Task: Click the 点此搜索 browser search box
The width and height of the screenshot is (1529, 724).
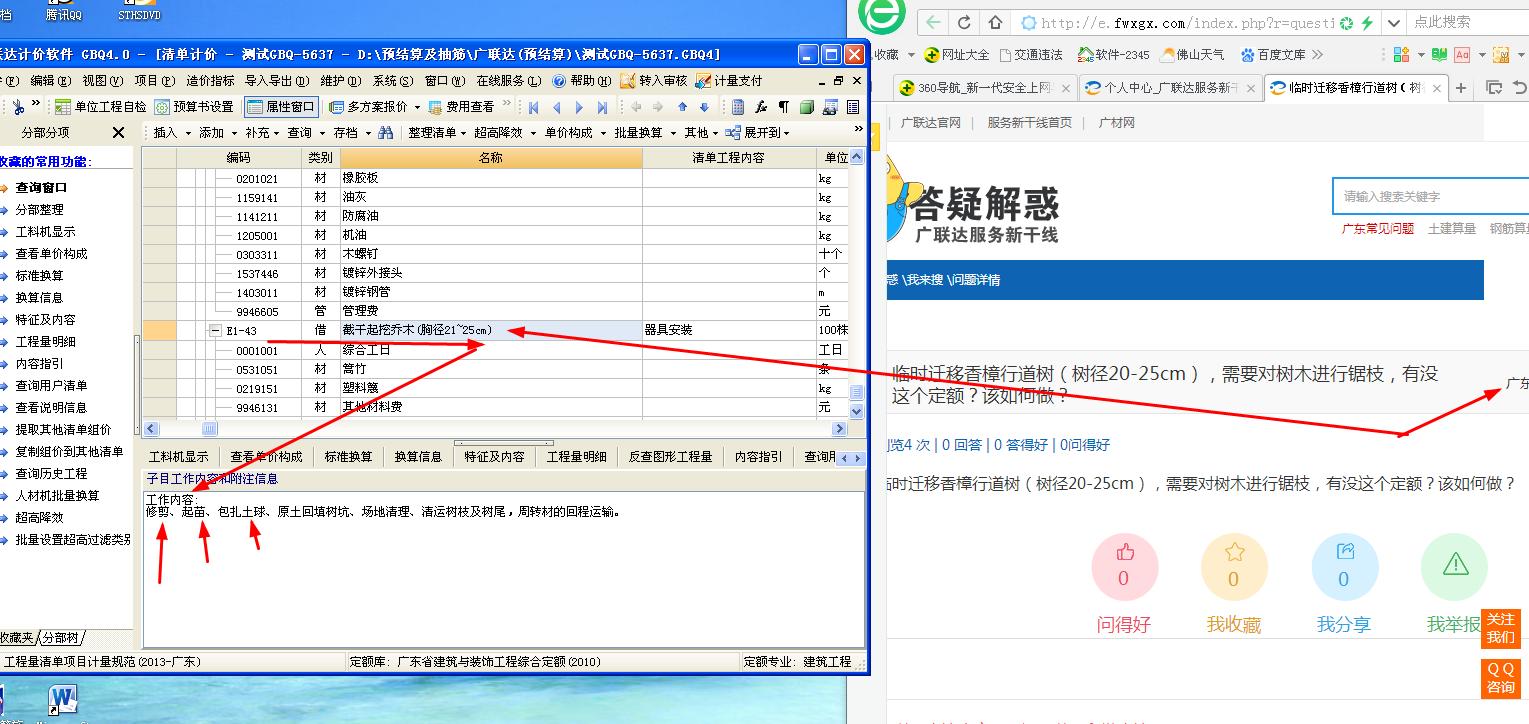Action: (1467, 22)
